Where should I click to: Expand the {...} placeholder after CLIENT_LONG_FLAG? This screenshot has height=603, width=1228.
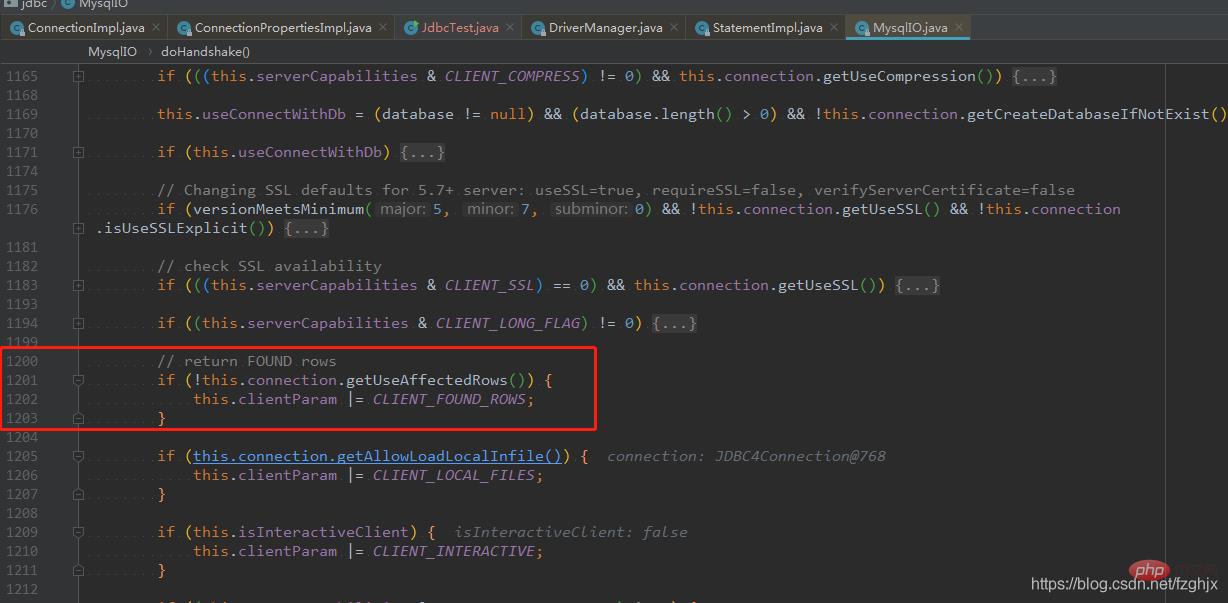[674, 323]
